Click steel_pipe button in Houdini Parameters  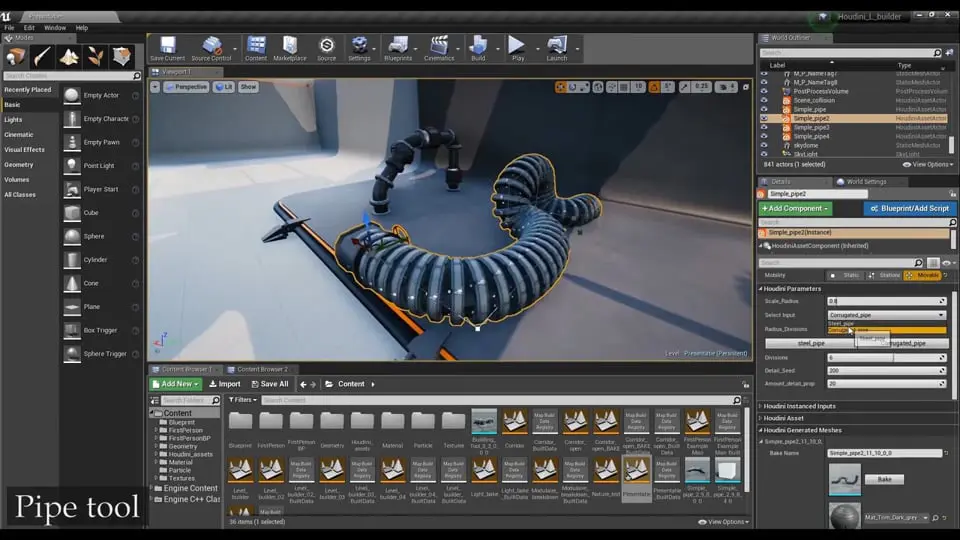pyautogui.click(x=811, y=343)
